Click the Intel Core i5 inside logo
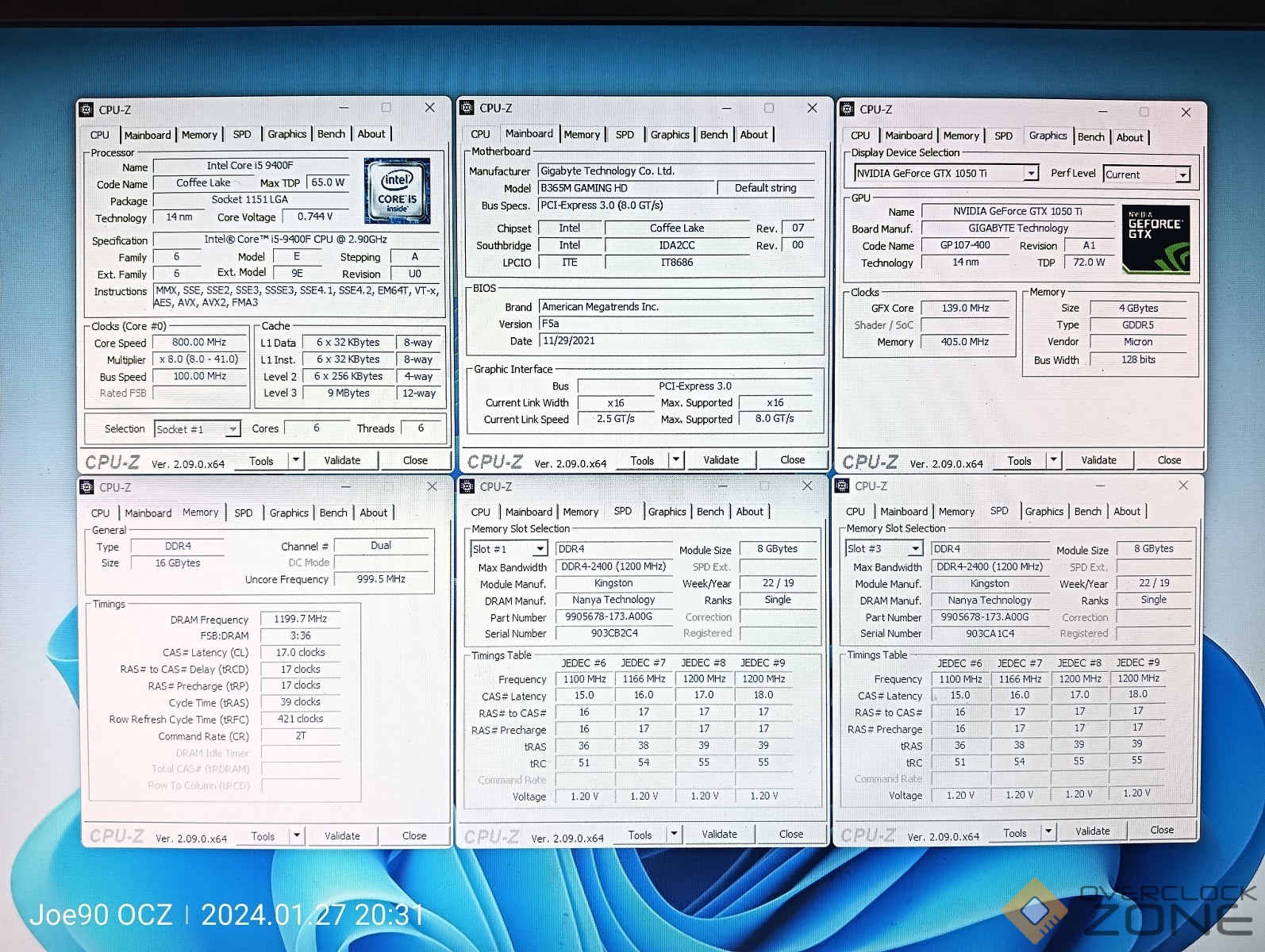Image resolution: width=1265 pixels, height=952 pixels. [397, 190]
